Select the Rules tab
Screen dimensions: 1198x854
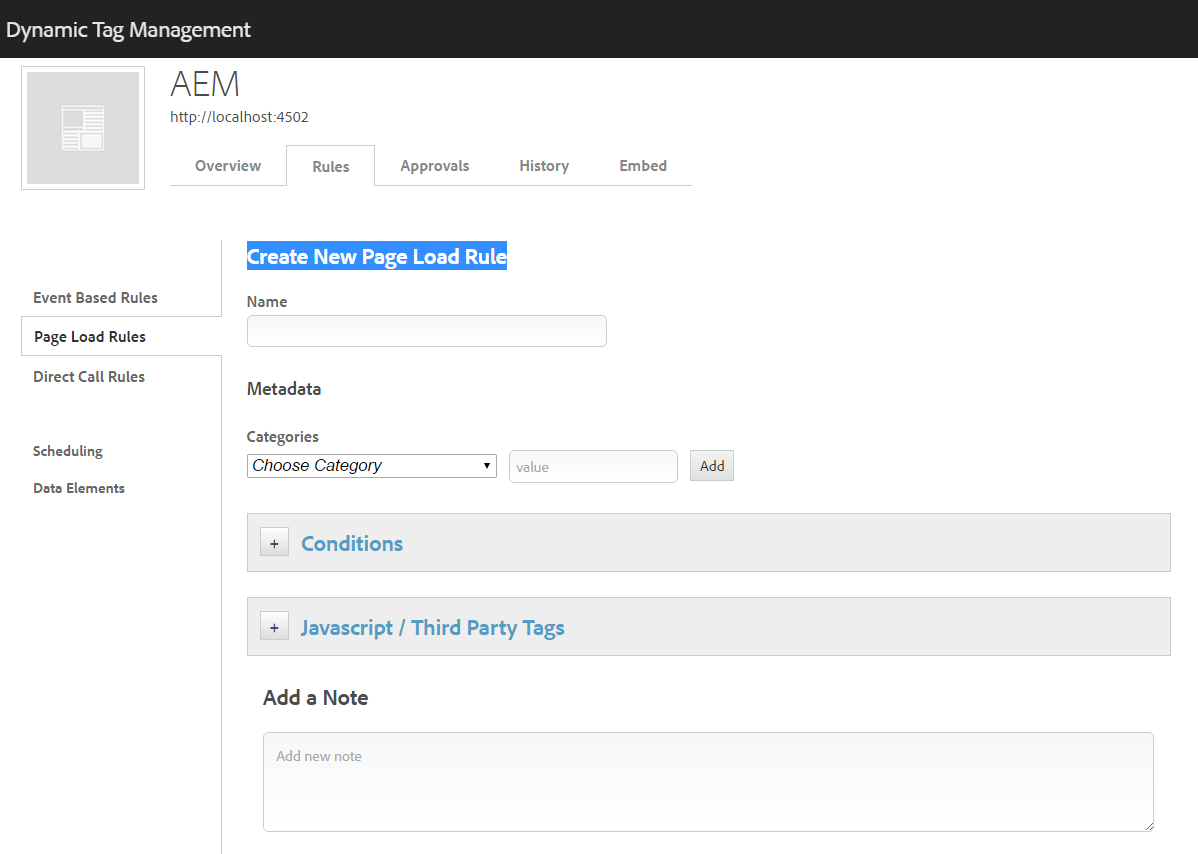(330, 167)
